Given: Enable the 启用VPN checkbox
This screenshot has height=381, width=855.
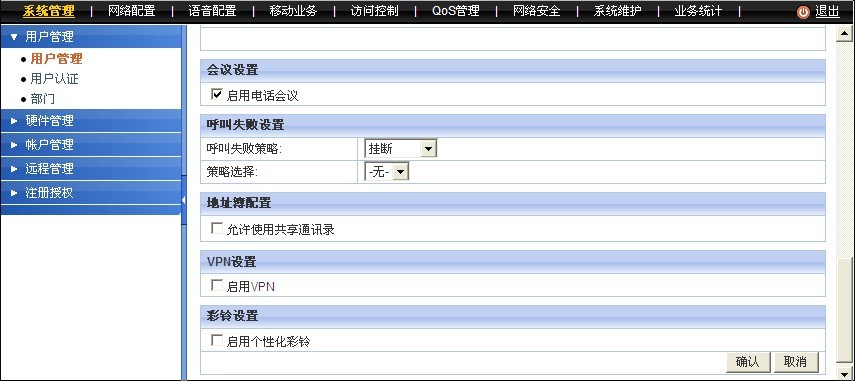Looking at the screenshot, I should coord(216,285).
